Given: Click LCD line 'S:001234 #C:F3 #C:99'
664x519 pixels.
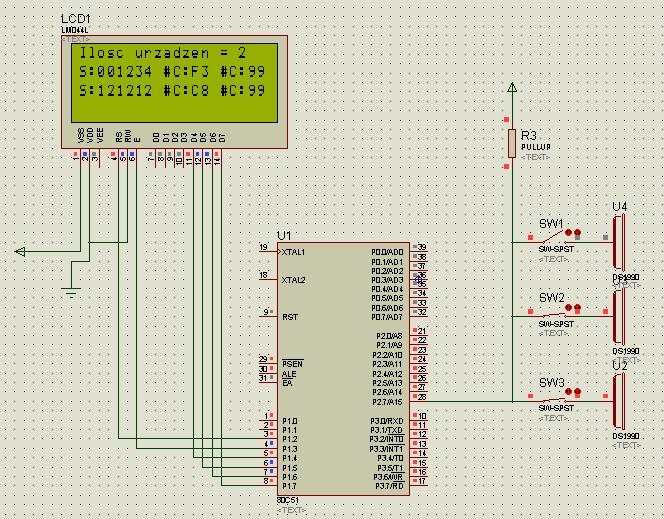Looking at the screenshot, I should 172,72.
